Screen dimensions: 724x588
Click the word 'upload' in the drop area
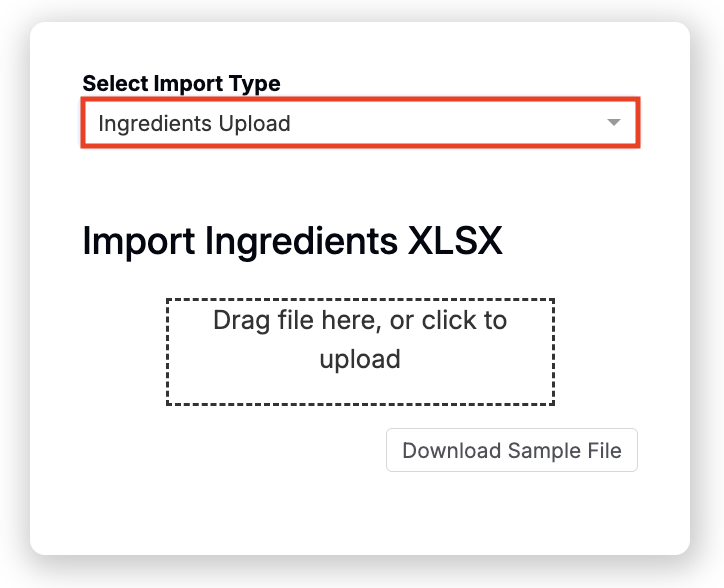[360, 359]
